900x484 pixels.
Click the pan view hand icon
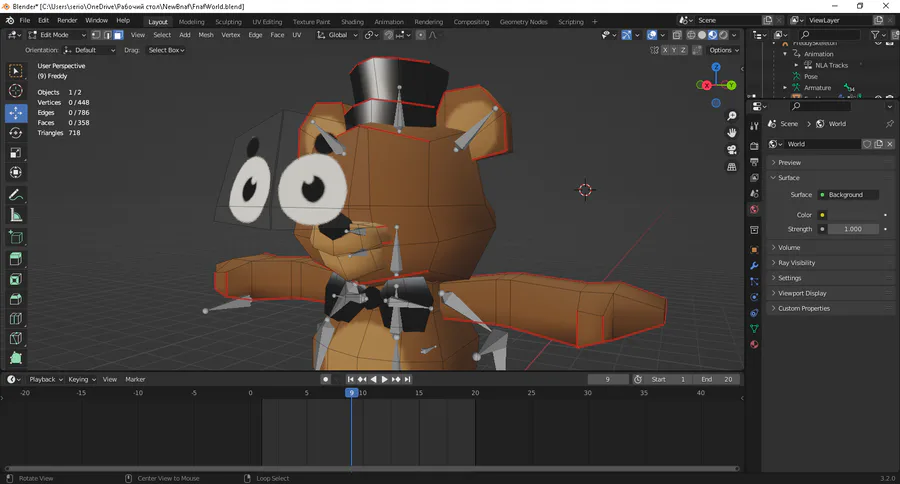pyautogui.click(x=732, y=133)
